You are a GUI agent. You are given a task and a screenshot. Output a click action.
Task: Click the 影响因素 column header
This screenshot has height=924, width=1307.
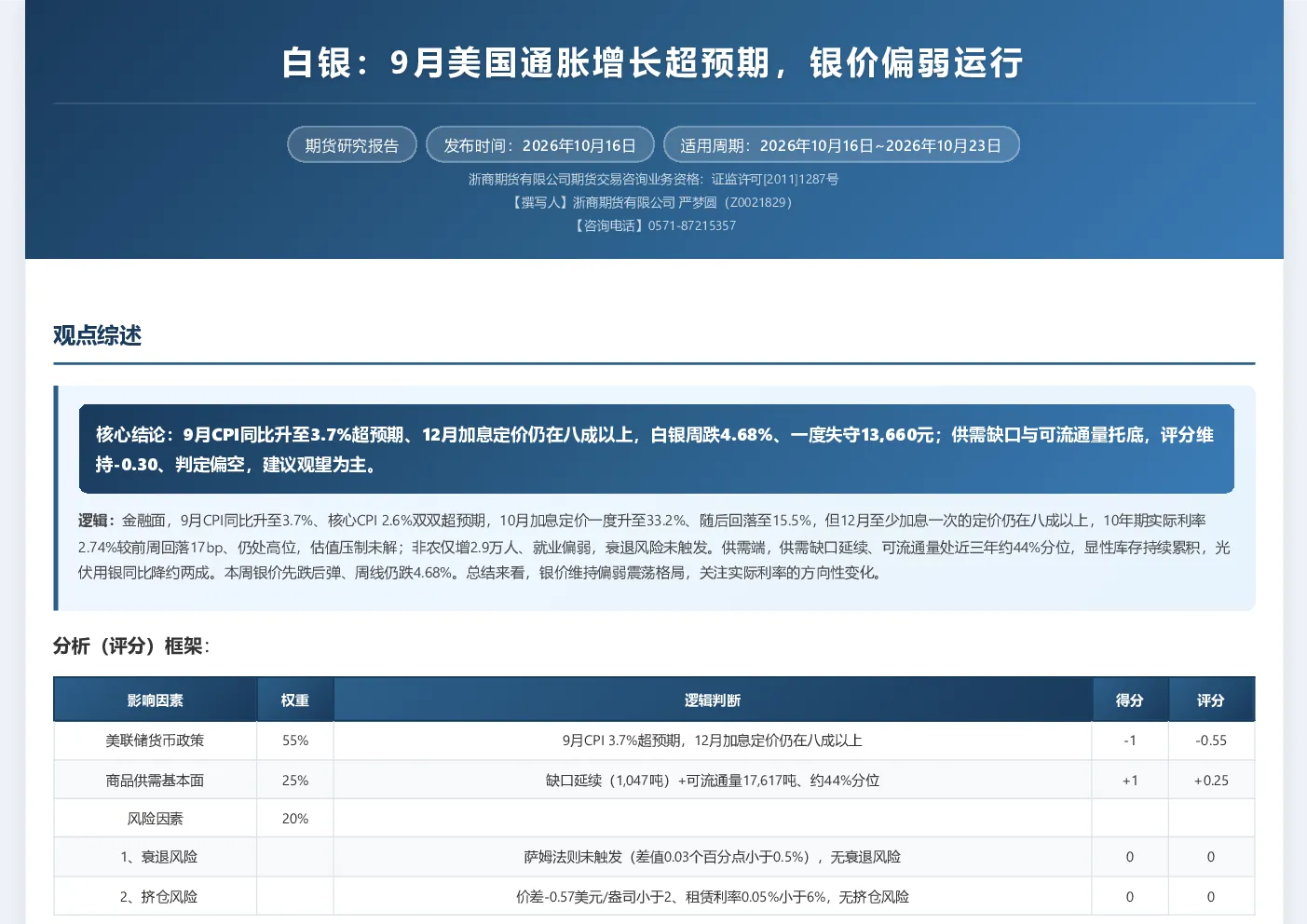156,700
